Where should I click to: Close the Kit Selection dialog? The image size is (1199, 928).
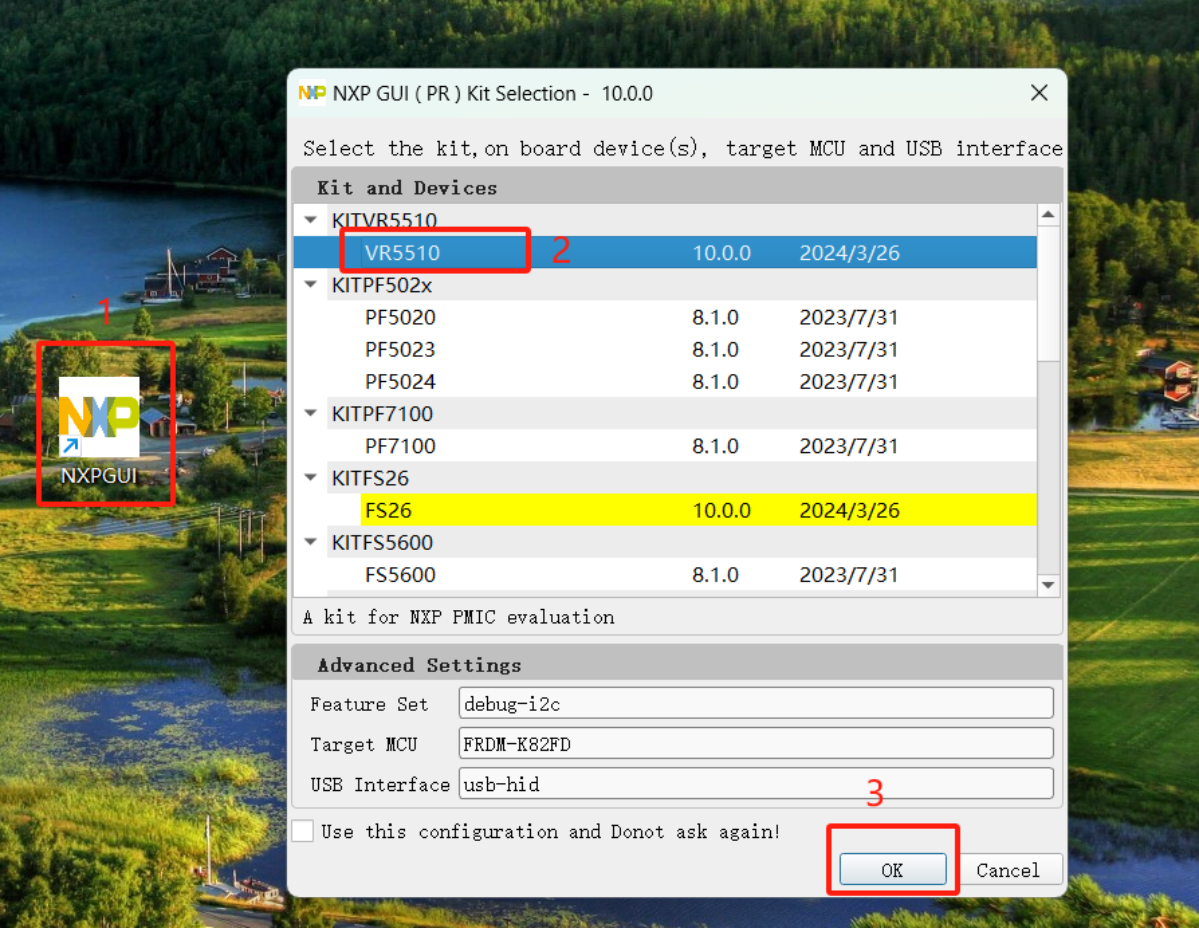1039,93
